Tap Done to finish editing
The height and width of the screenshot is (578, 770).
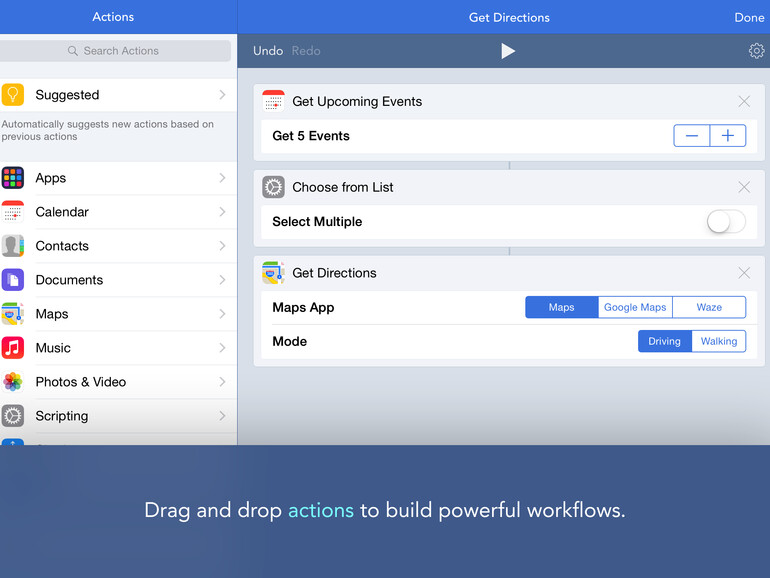pos(749,18)
